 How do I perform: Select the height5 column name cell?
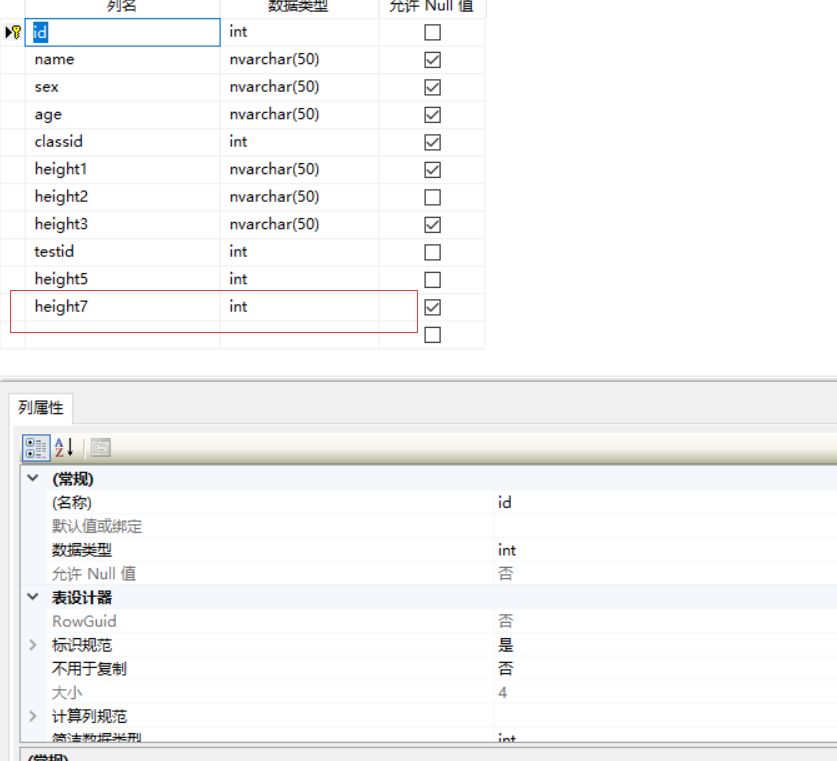click(x=122, y=279)
